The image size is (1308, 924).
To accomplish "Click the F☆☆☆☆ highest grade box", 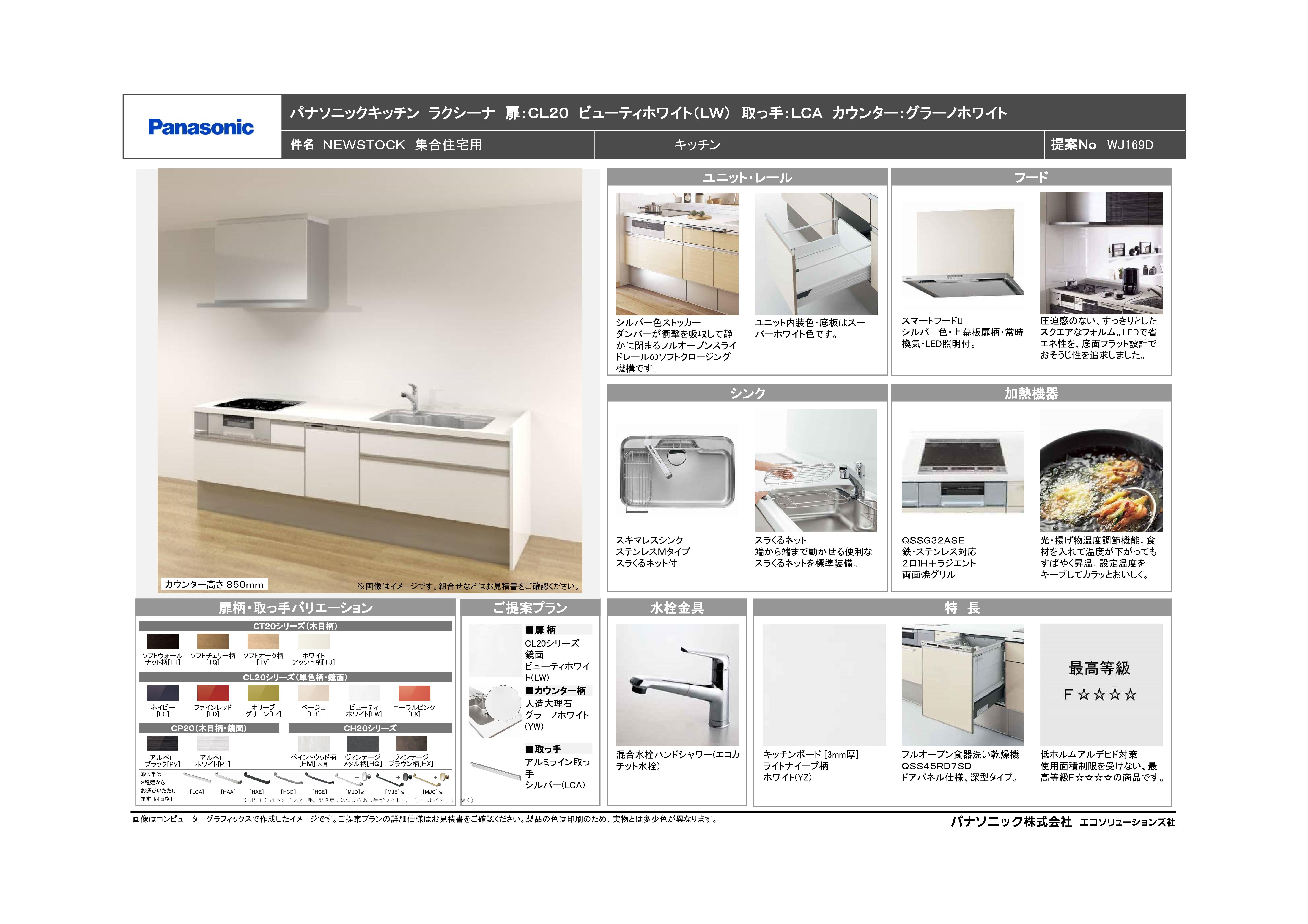I will point(1101,685).
